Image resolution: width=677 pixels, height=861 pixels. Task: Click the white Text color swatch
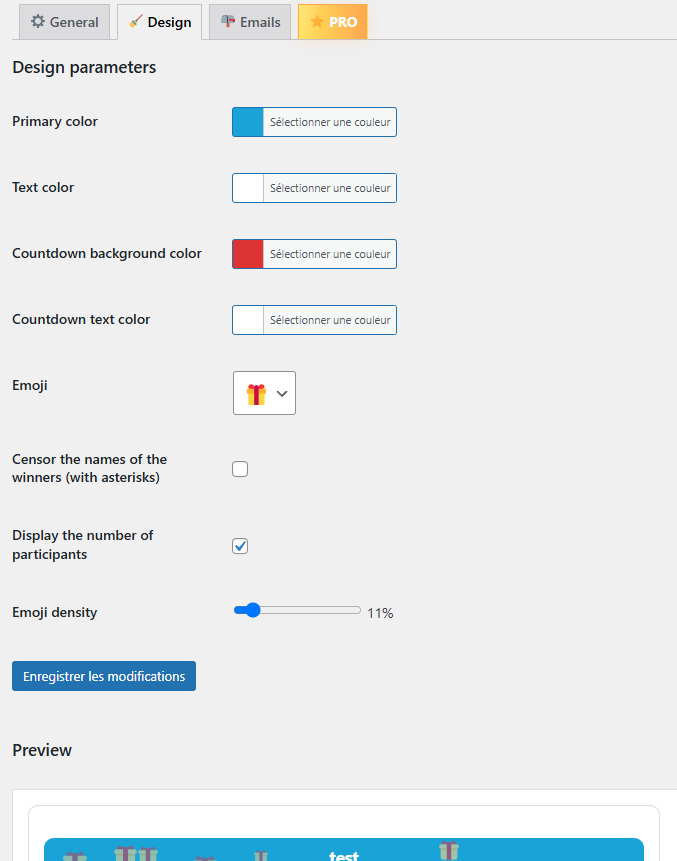pos(248,188)
